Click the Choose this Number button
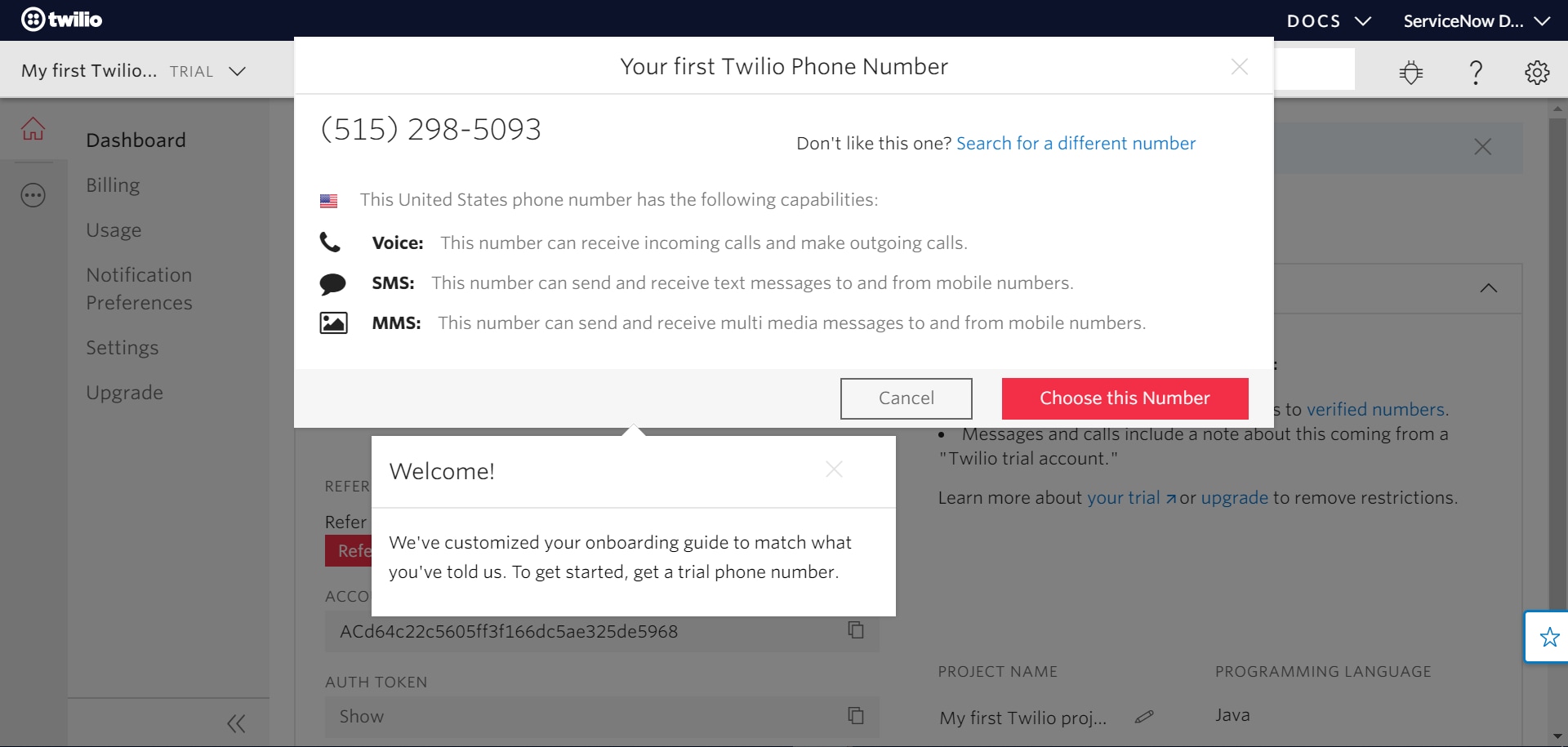 pyautogui.click(x=1125, y=398)
